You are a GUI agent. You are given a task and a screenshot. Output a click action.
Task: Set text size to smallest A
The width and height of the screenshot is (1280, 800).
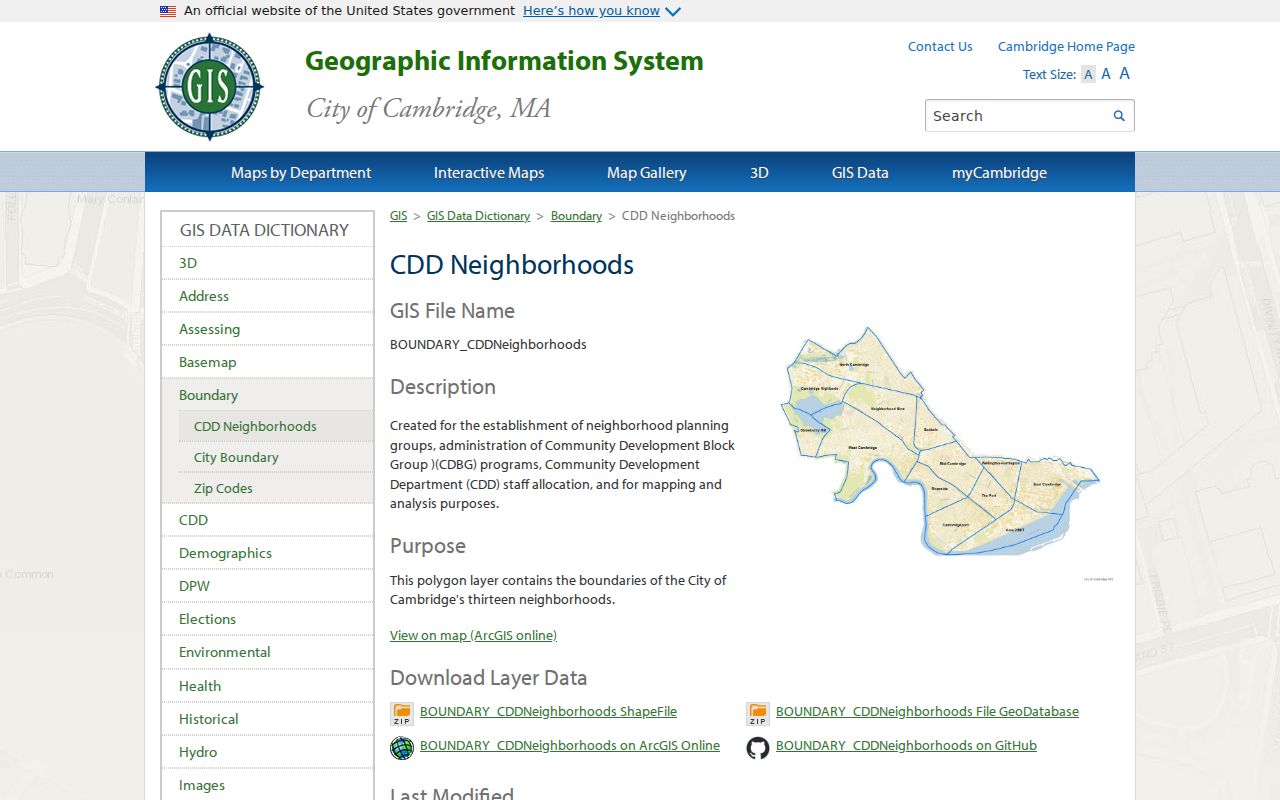coord(1088,75)
